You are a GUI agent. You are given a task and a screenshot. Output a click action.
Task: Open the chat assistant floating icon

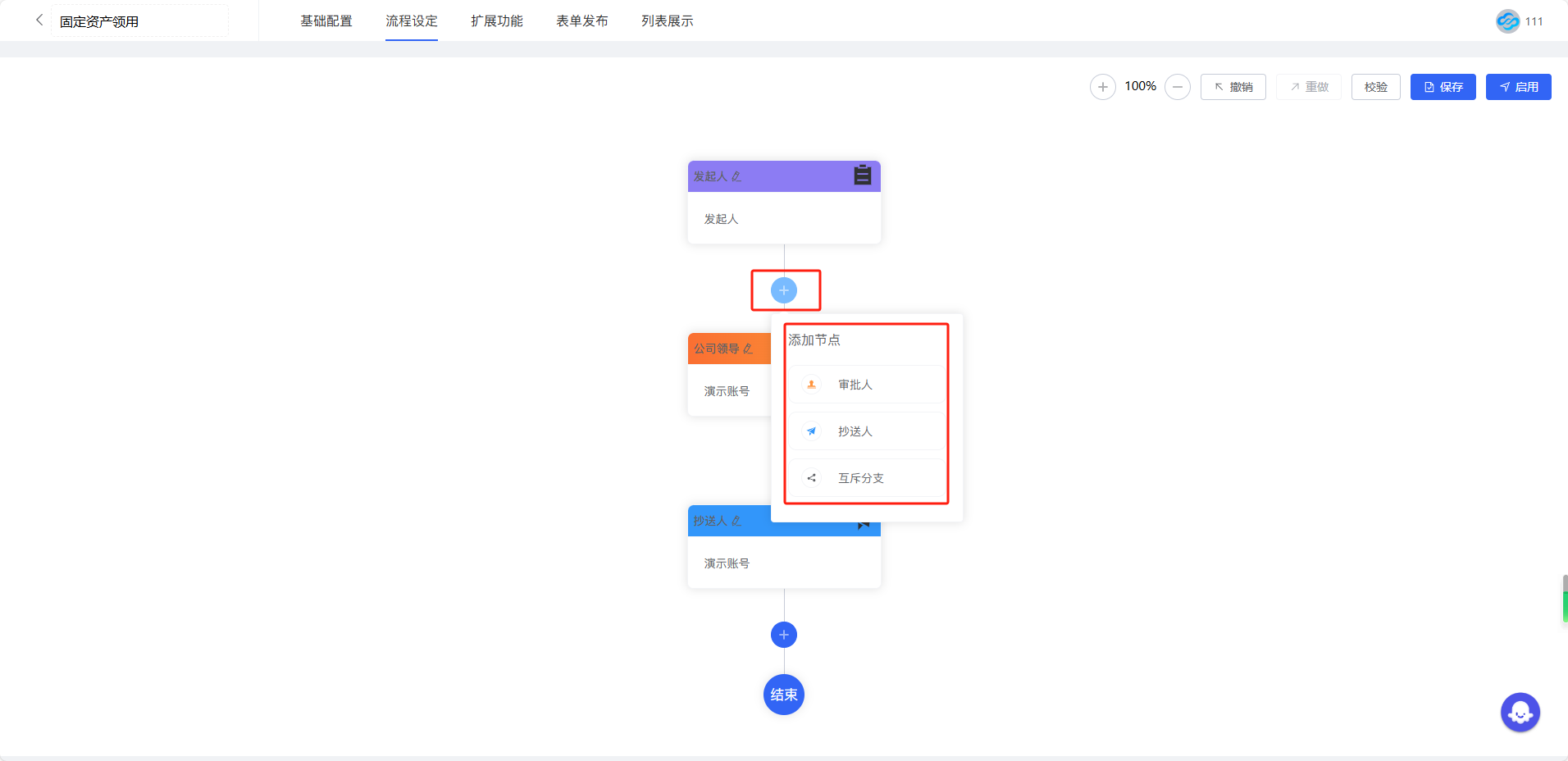(x=1520, y=713)
